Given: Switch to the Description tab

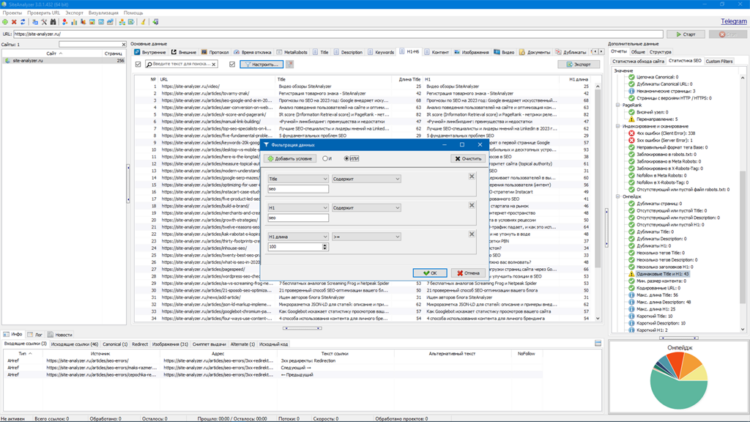Looking at the screenshot, I should click(x=348, y=52).
